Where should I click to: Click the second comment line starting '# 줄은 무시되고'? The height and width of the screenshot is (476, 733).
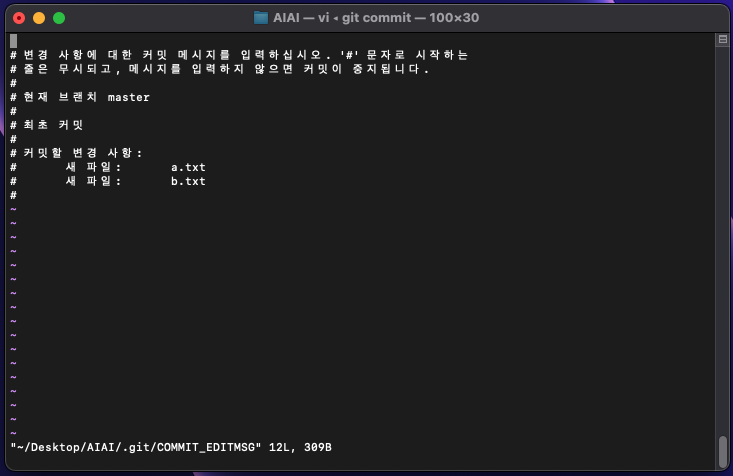pos(220,69)
